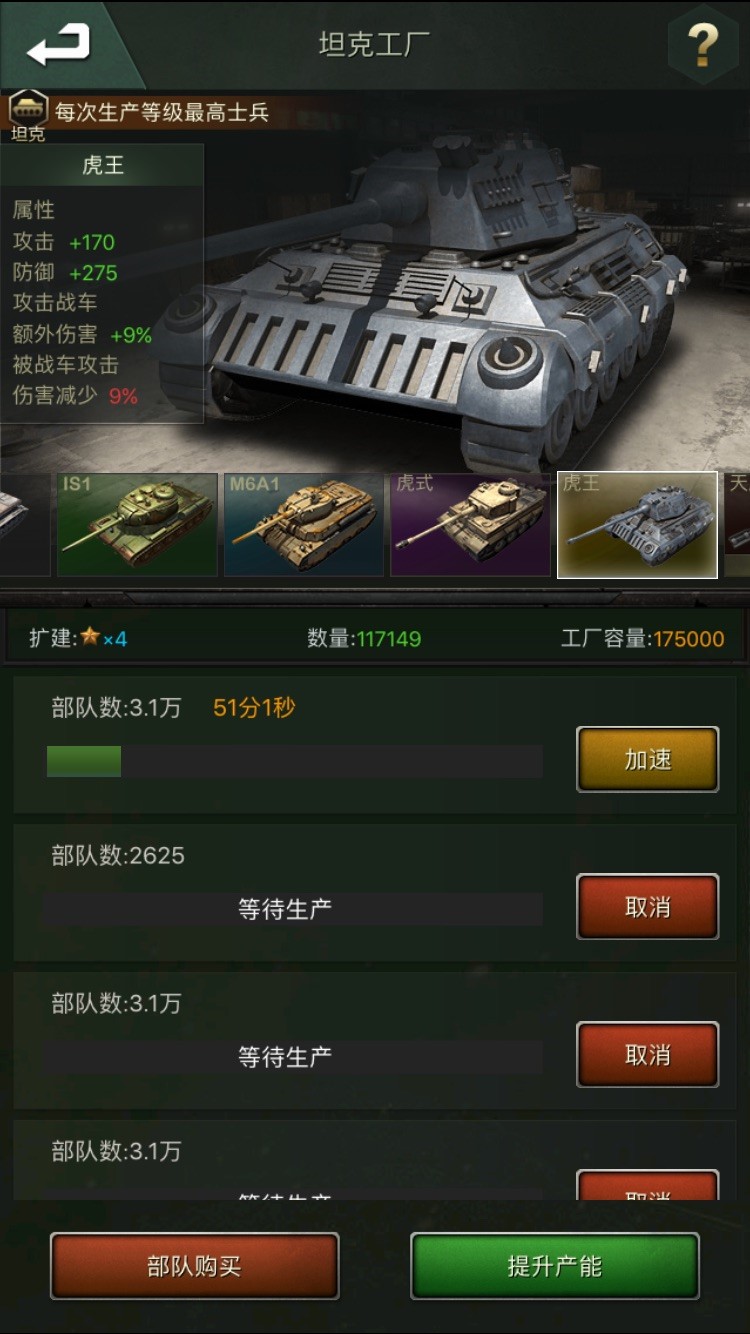Cancel the last partially visible queue item

coord(647,1185)
